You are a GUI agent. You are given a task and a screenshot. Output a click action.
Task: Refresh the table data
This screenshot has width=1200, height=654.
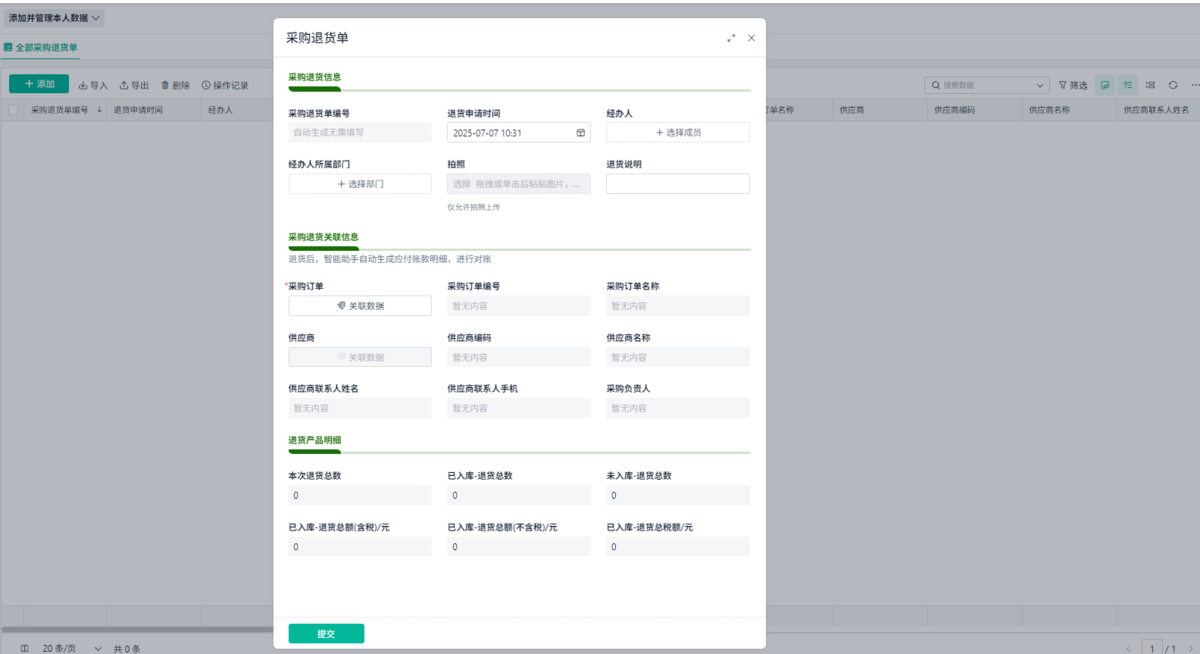pos(1173,85)
